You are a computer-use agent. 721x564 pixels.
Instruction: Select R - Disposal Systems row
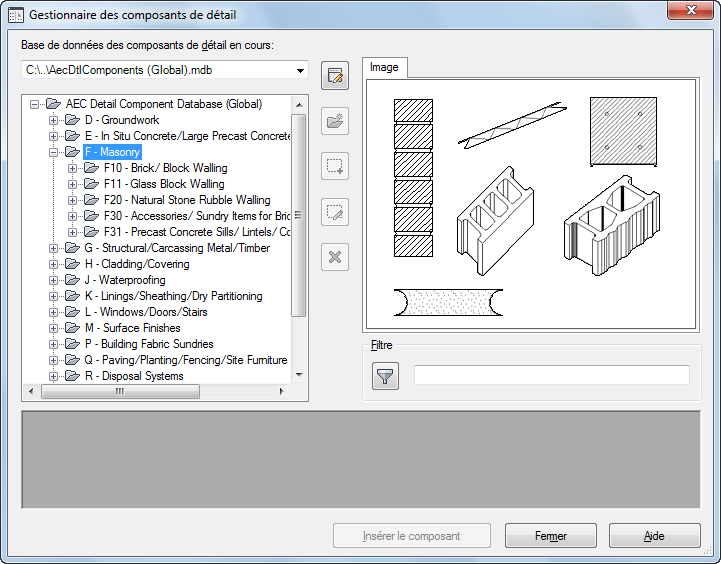[134, 376]
